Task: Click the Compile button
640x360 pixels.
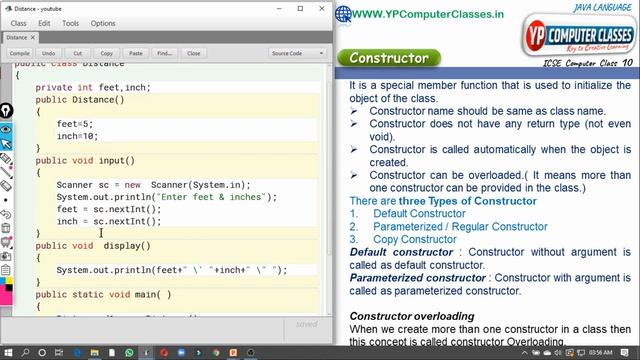Action: point(19,53)
